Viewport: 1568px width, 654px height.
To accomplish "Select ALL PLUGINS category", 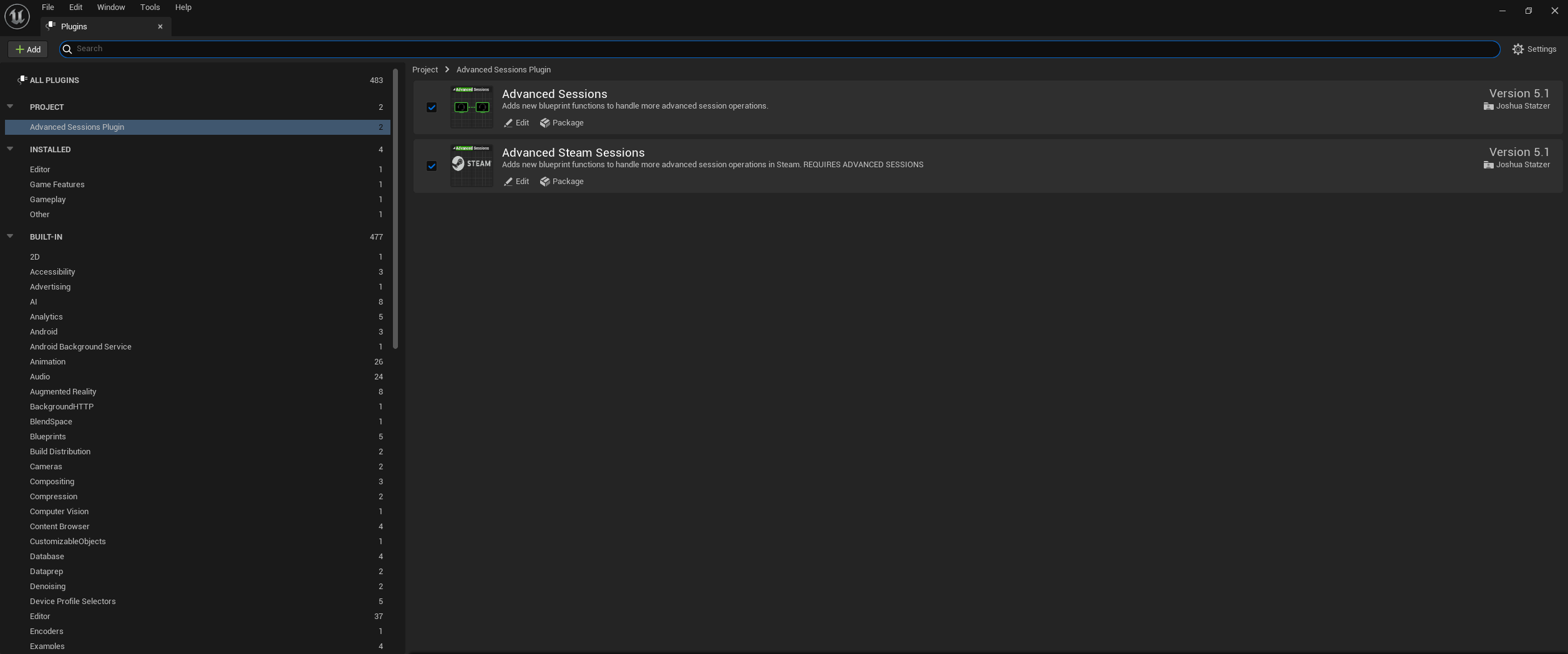I will 198,80.
